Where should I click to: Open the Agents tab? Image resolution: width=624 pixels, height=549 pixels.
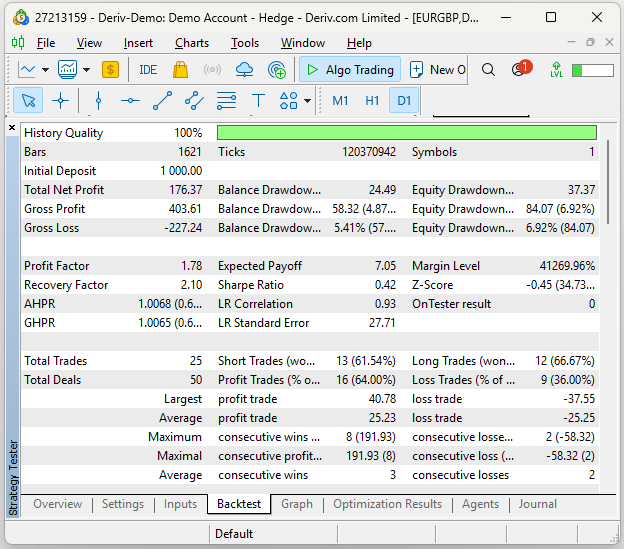(480, 504)
